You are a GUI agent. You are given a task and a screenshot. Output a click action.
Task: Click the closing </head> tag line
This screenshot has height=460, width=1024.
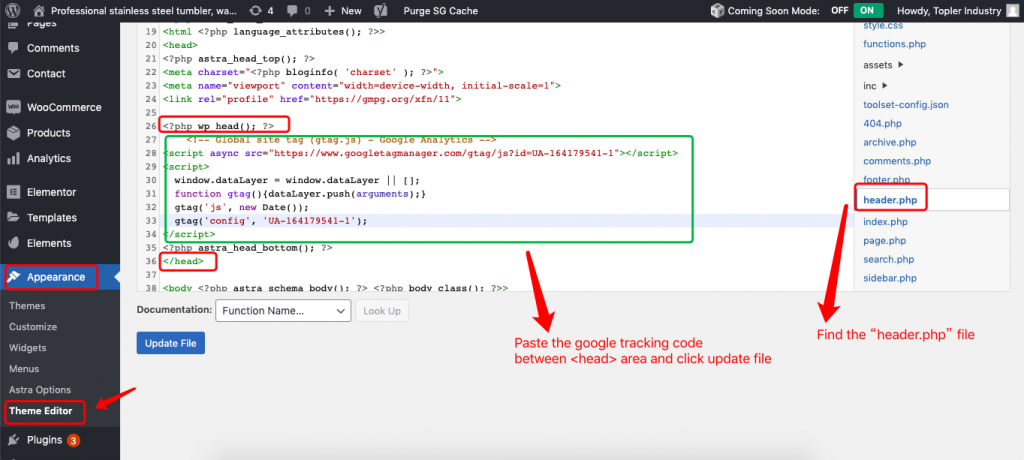click(x=183, y=261)
